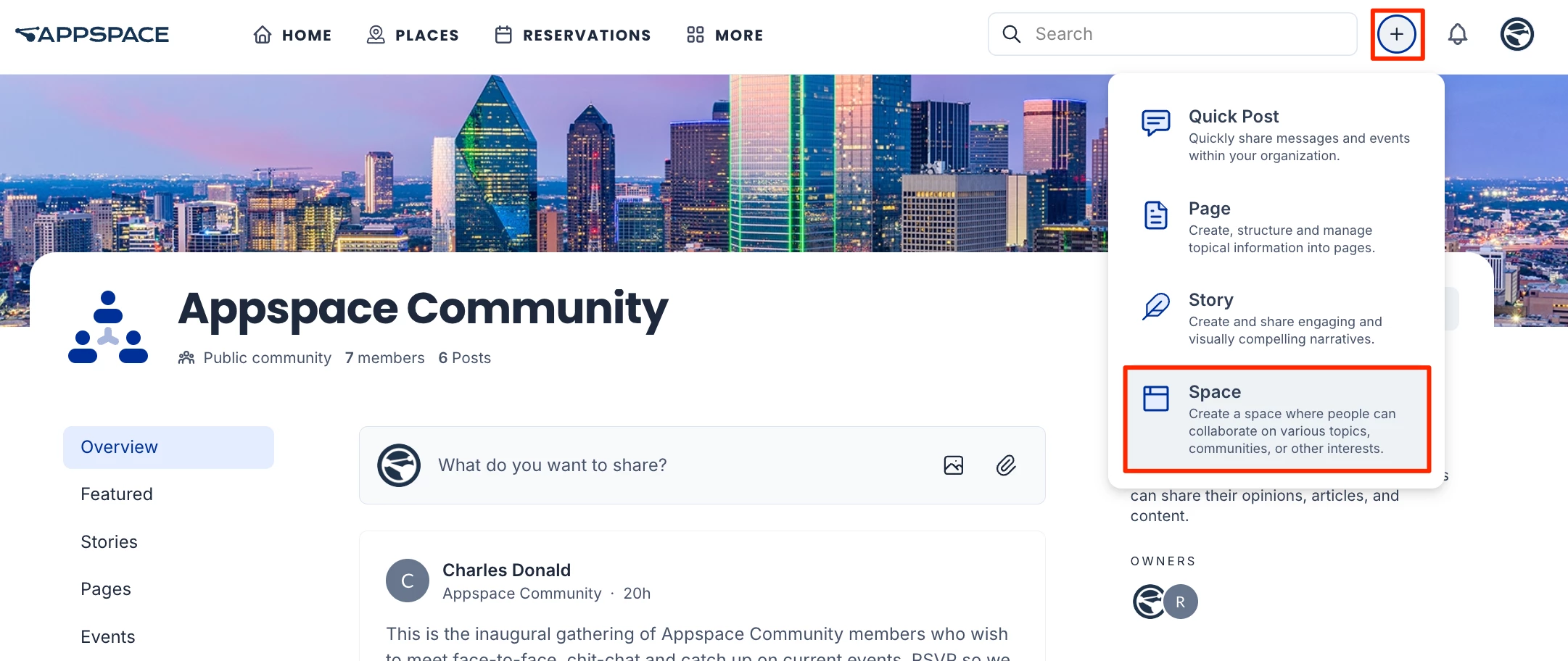This screenshot has width=1568, height=661.
Task: Click the 6 Posts count
Action: tap(464, 358)
